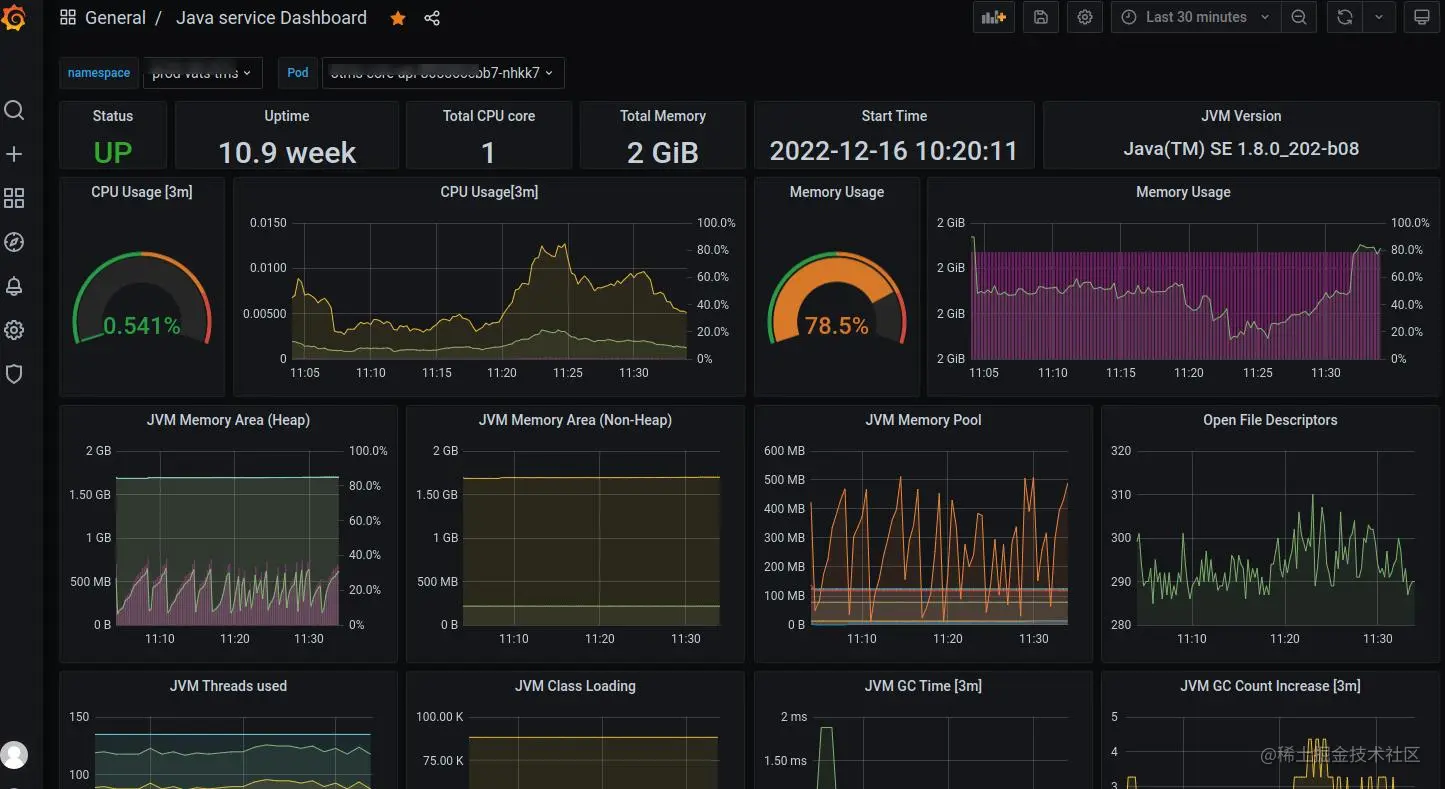Click the 0.541% CPU gauge value

(142, 326)
